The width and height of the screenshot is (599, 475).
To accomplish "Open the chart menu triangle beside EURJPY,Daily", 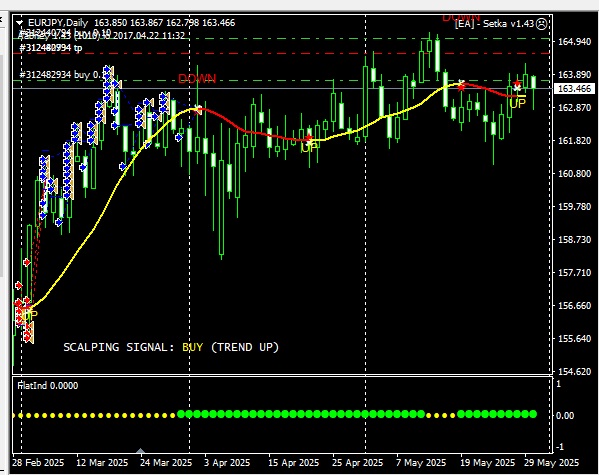I will tap(19, 23).
